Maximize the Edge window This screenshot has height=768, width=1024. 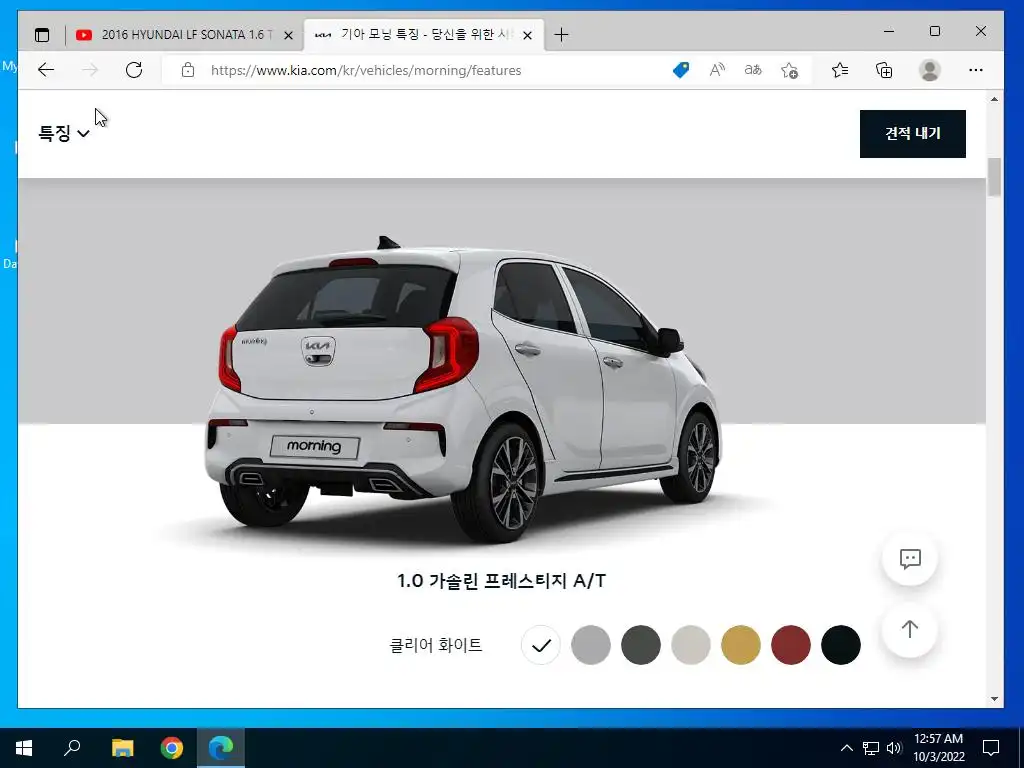click(x=935, y=31)
